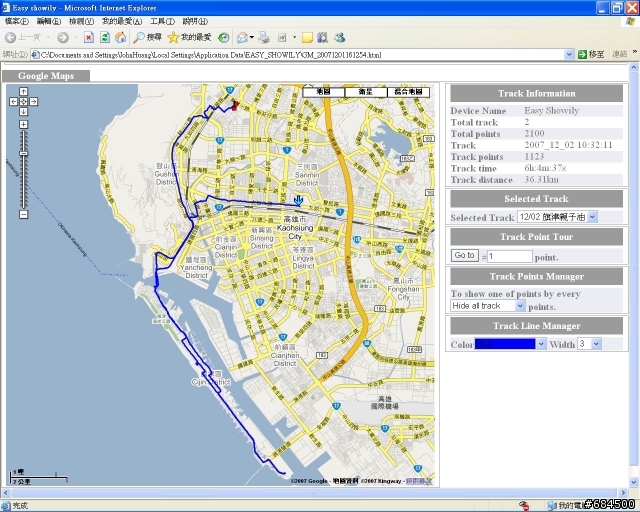Click the IE Forward arrow button
The height and width of the screenshot is (512, 640).
(x=62, y=38)
